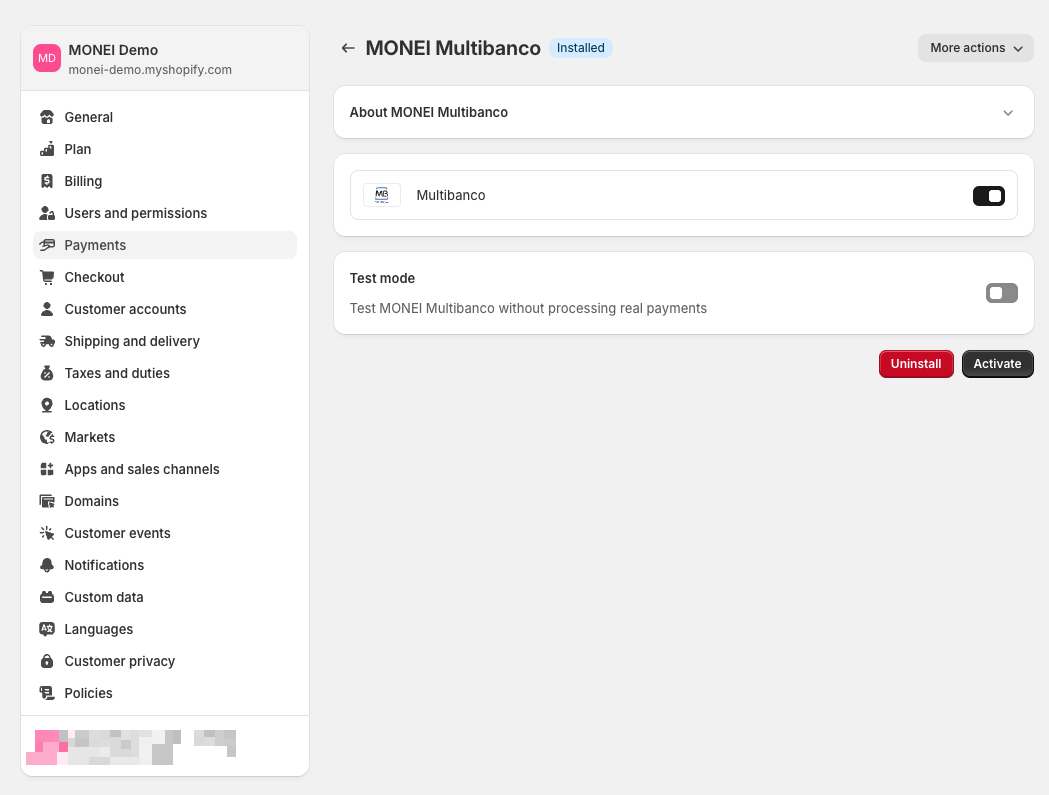Click the Multibanco MB logo
Screen dimensions: 1049x795
382,195
